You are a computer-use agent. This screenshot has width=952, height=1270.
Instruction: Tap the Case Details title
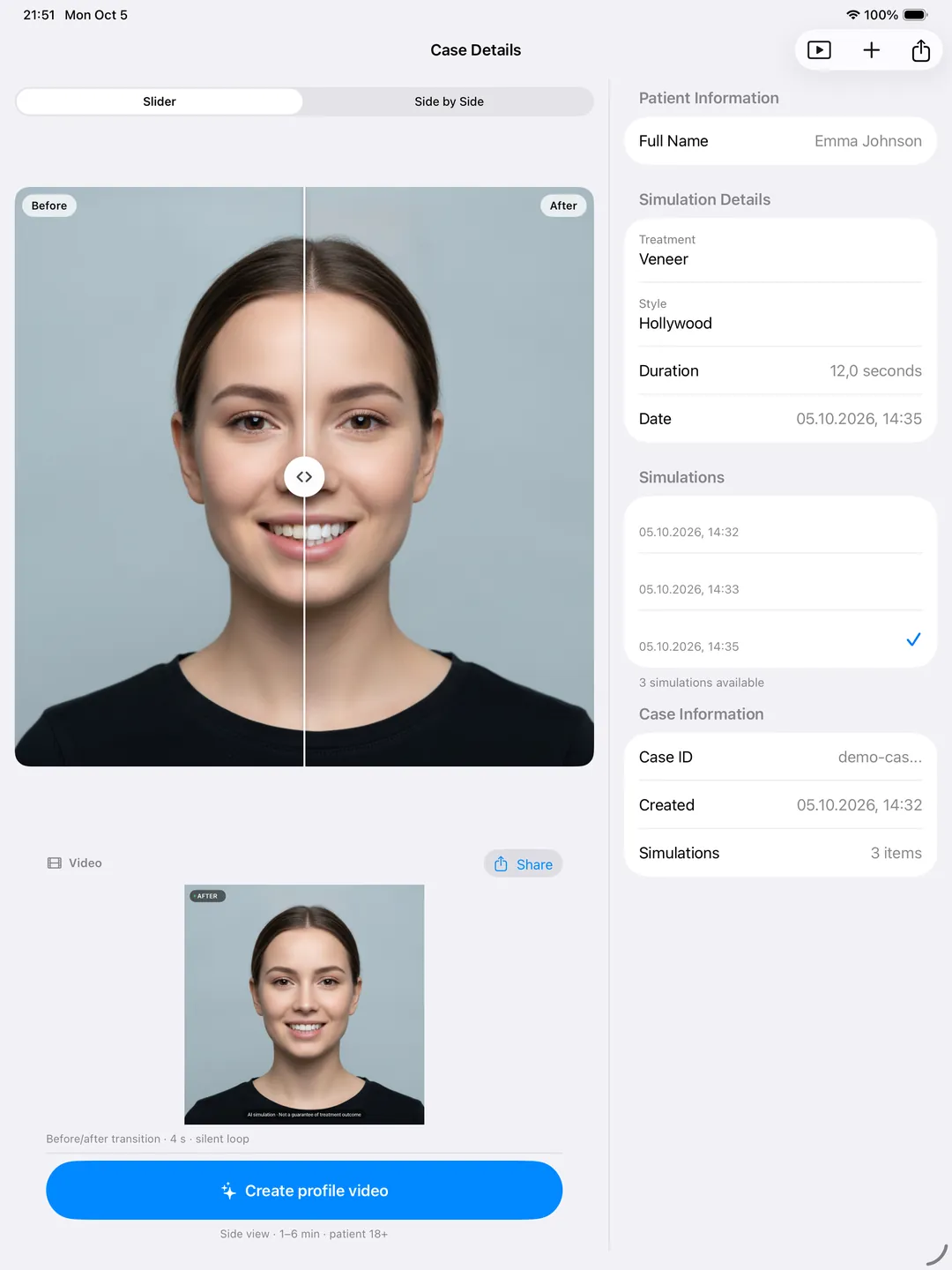[476, 50]
